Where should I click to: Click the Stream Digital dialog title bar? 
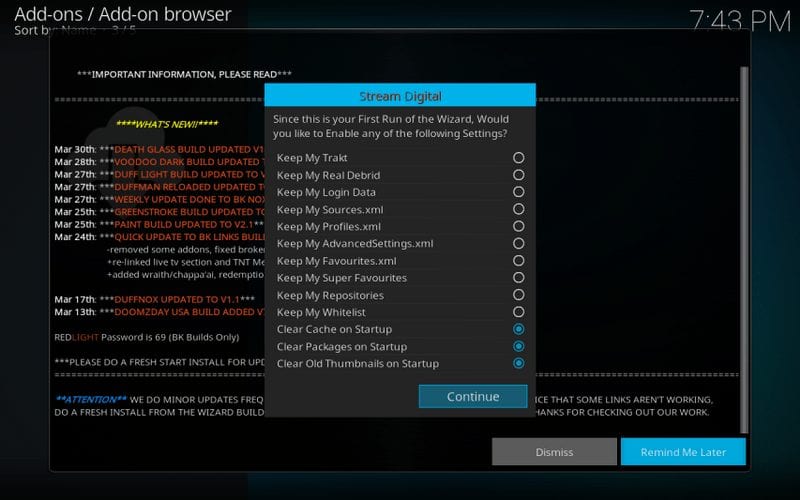point(400,96)
